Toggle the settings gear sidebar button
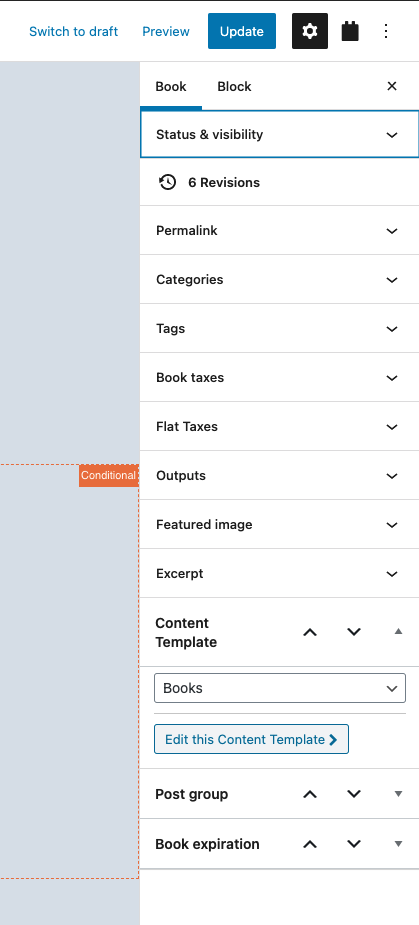Viewport: 419px width, 925px height. tap(310, 31)
